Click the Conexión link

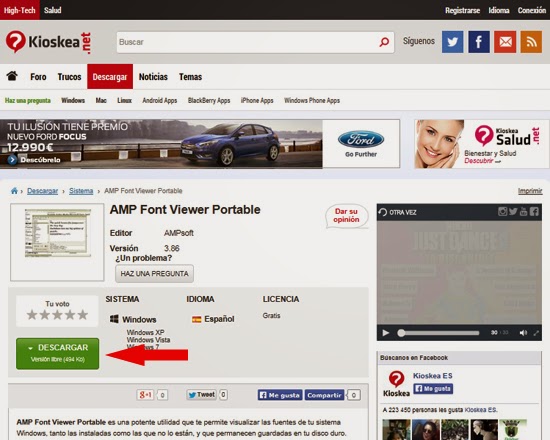coord(532,10)
